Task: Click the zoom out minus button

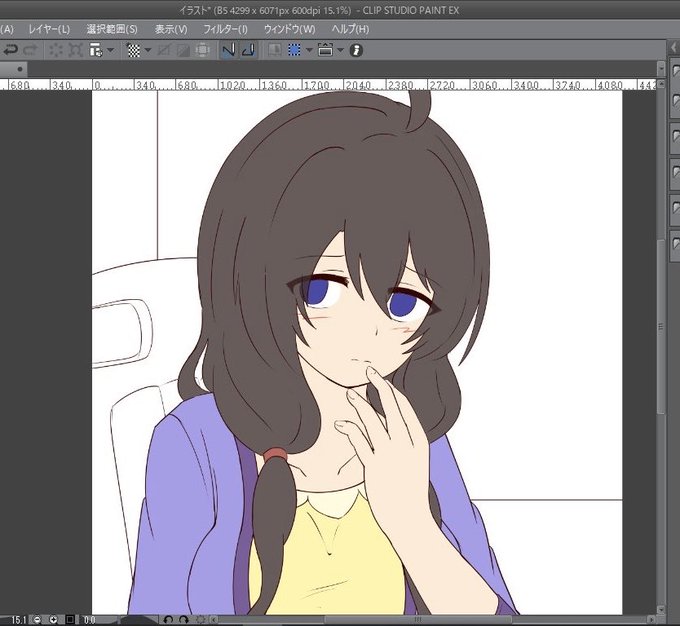Action: 37,620
